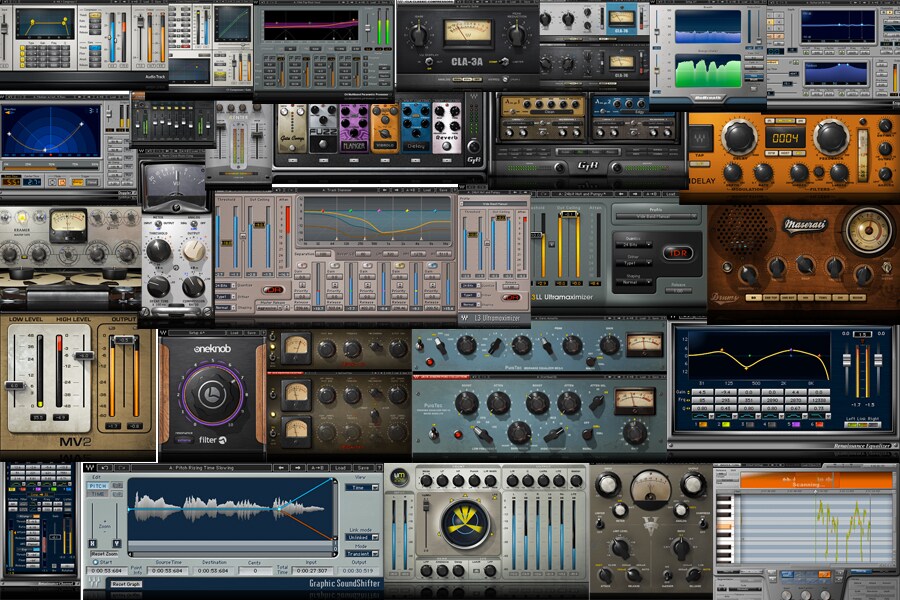The width and height of the screenshot is (900, 600).
Task: Open the Profile dropdown in L3 Ultramaximizer
Action: pyautogui.click(x=492, y=204)
